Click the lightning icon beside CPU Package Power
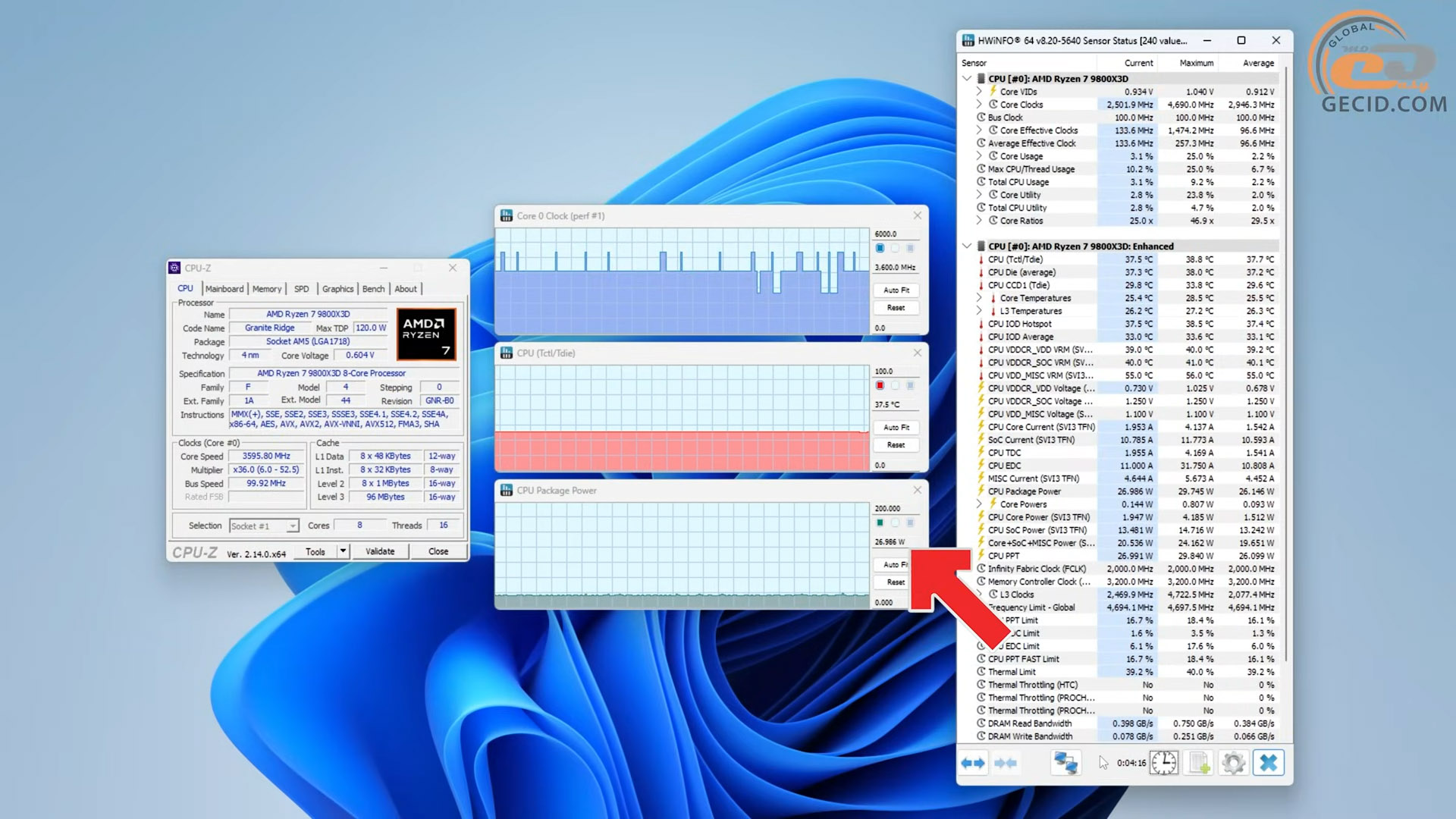The width and height of the screenshot is (1456, 819). coord(981,491)
